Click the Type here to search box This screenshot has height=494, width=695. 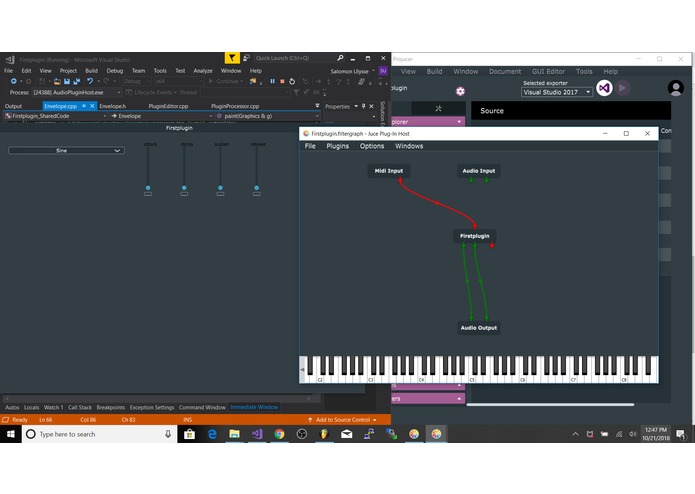coord(100,434)
